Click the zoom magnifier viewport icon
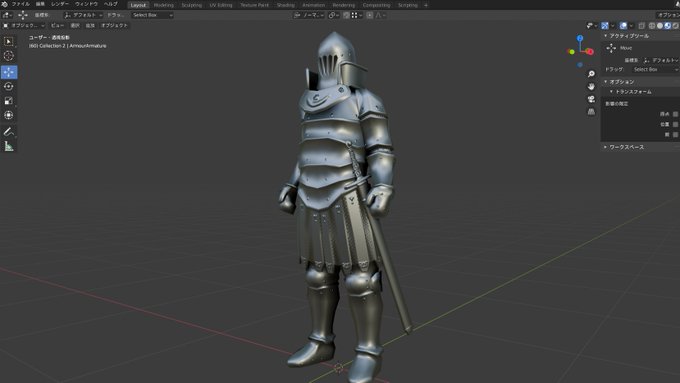 tap(591, 74)
